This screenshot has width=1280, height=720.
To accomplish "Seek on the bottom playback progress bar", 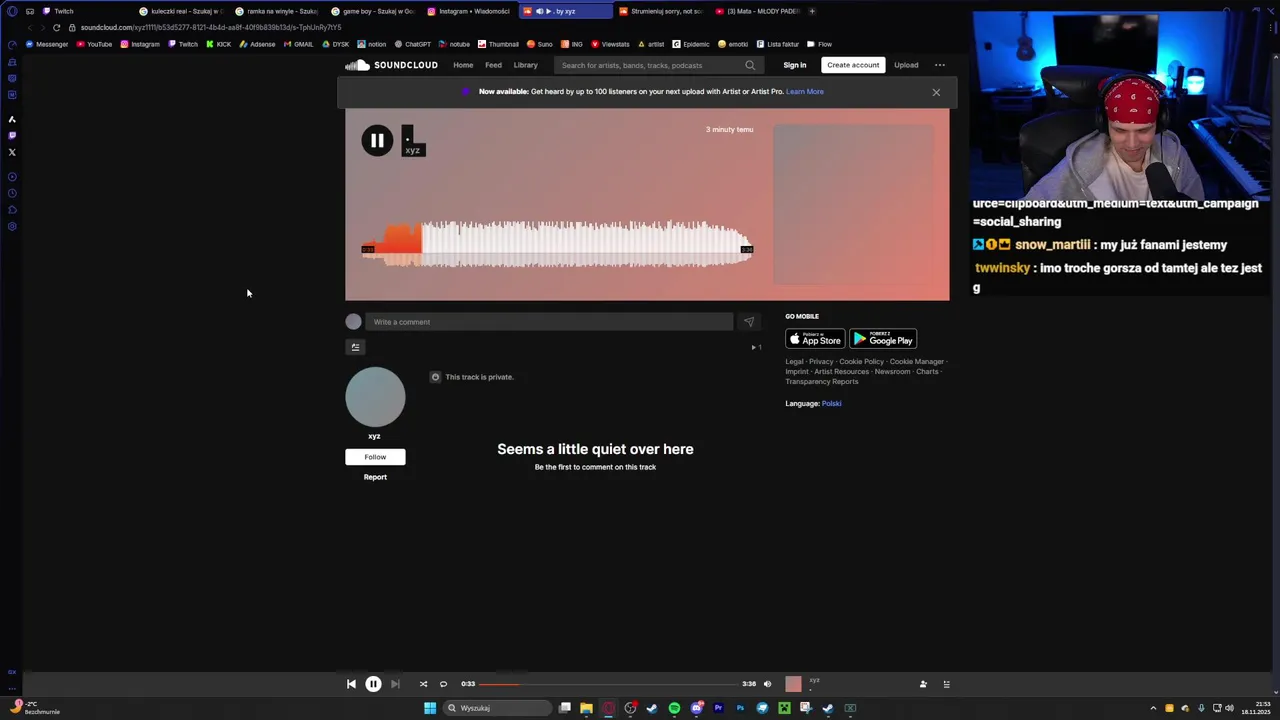I will coord(608,684).
